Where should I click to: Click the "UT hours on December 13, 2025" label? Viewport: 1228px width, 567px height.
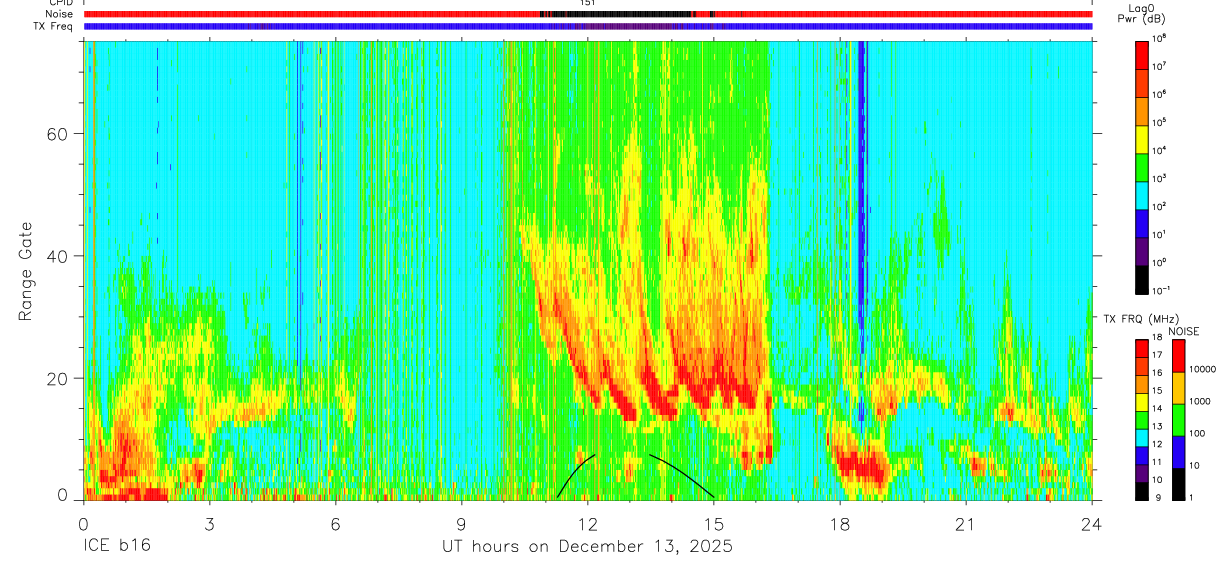point(588,547)
